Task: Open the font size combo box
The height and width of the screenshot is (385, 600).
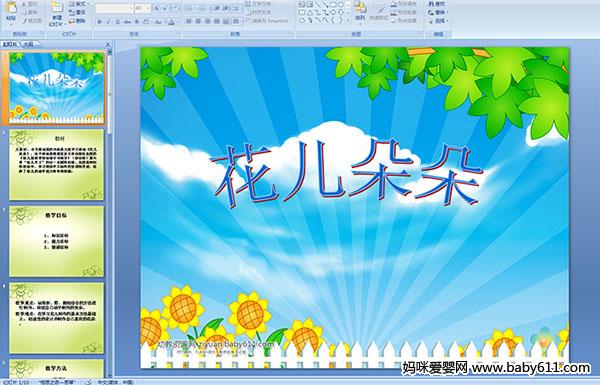Action: pyautogui.click(x=142, y=8)
